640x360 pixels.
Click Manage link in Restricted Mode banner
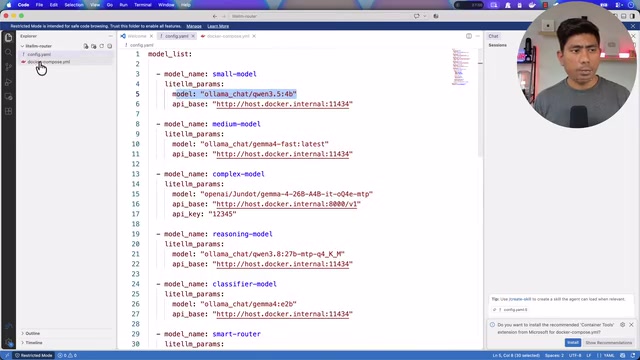pyautogui.click(x=194, y=26)
